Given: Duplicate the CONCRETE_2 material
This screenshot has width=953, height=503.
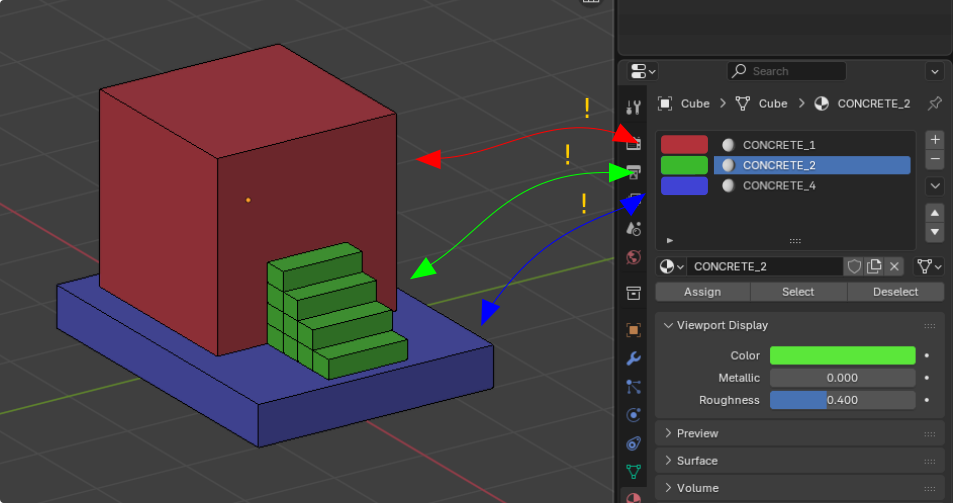Looking at the screenshot, I should point(874,266).
